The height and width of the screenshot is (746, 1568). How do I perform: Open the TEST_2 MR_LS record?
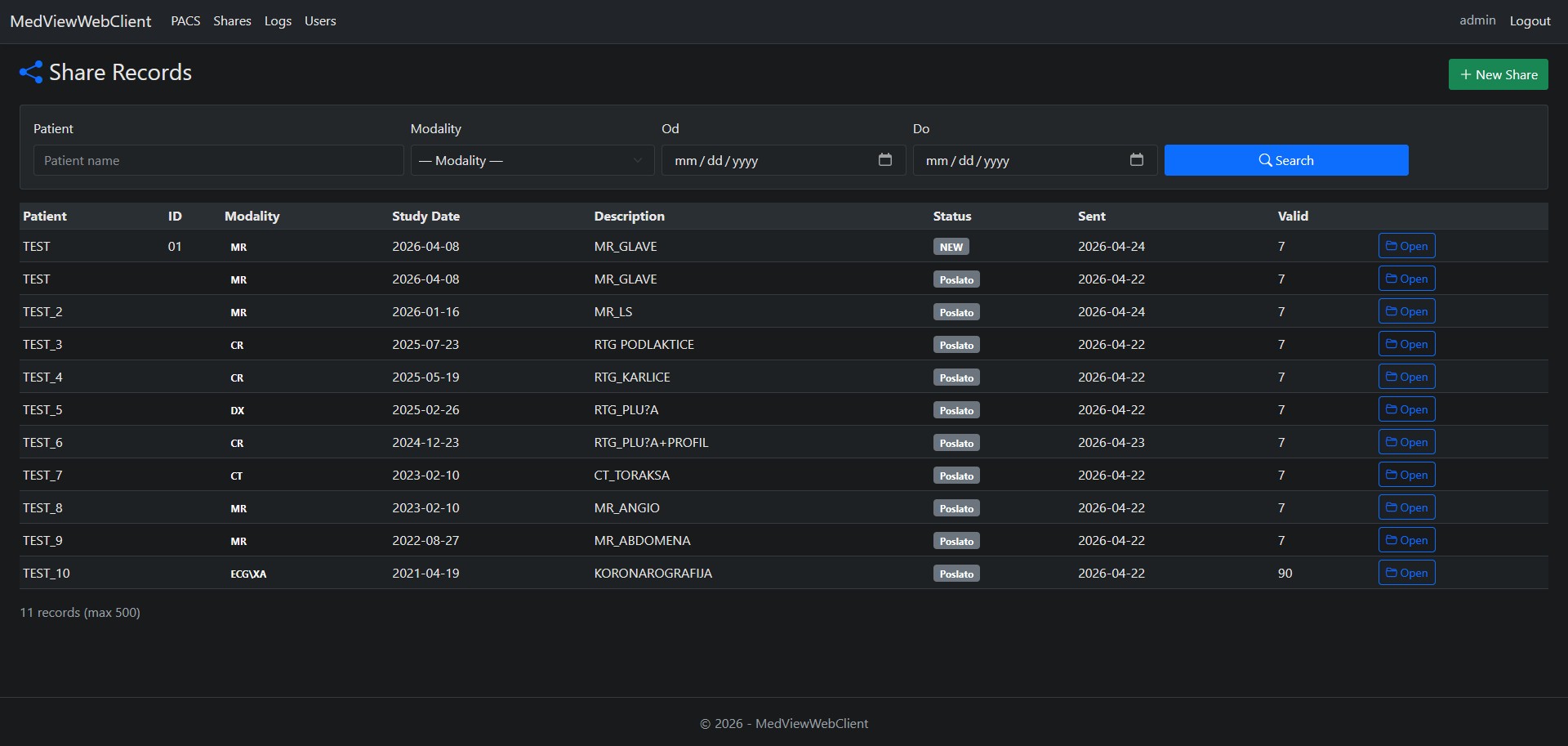click(1406, 311)
